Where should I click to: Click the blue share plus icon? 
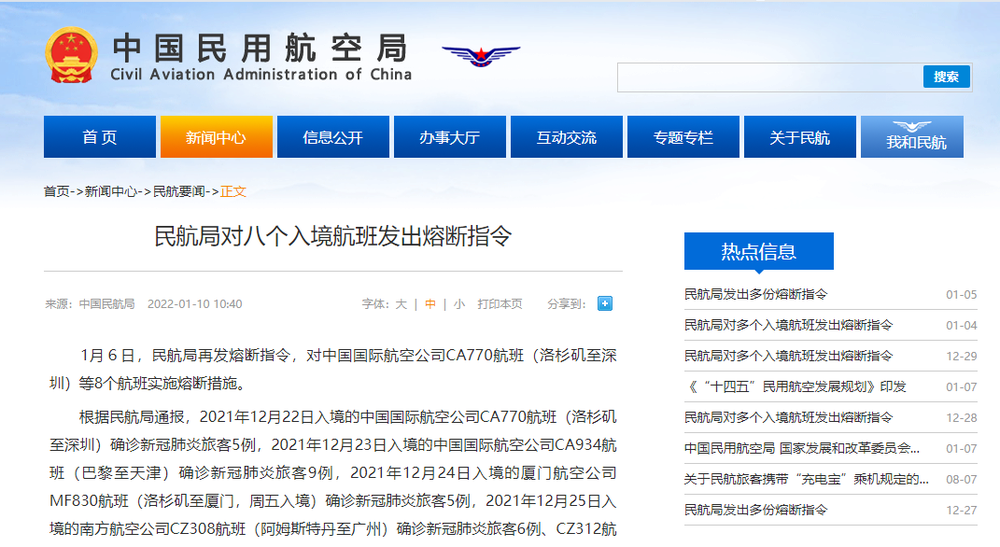click(604, 304)
